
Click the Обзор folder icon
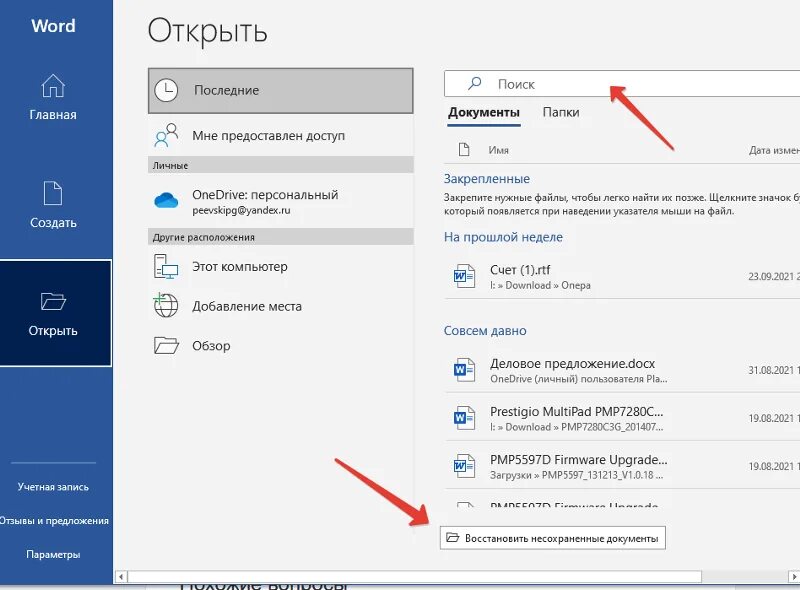tap(166, 346)
